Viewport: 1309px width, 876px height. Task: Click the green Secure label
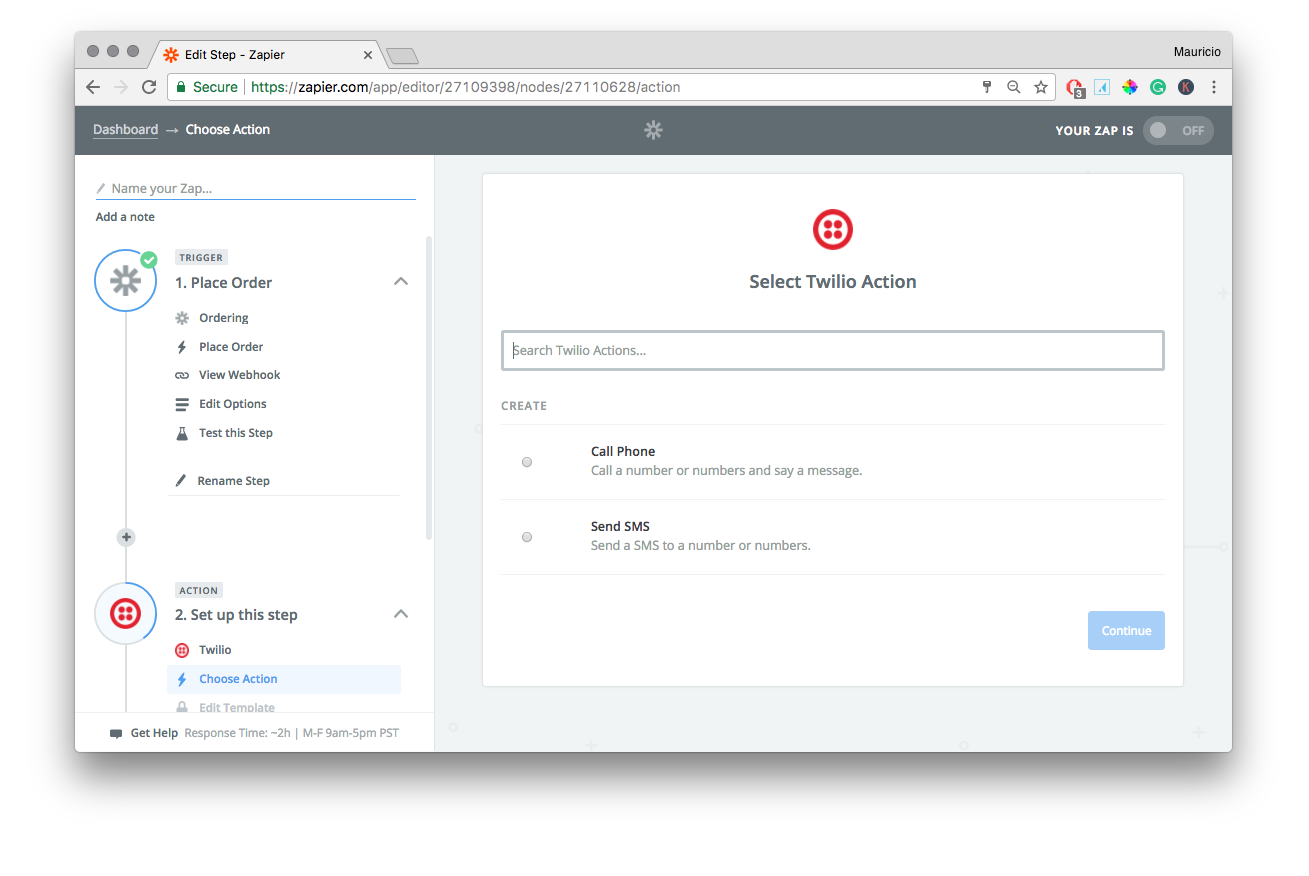coord(215,87)
